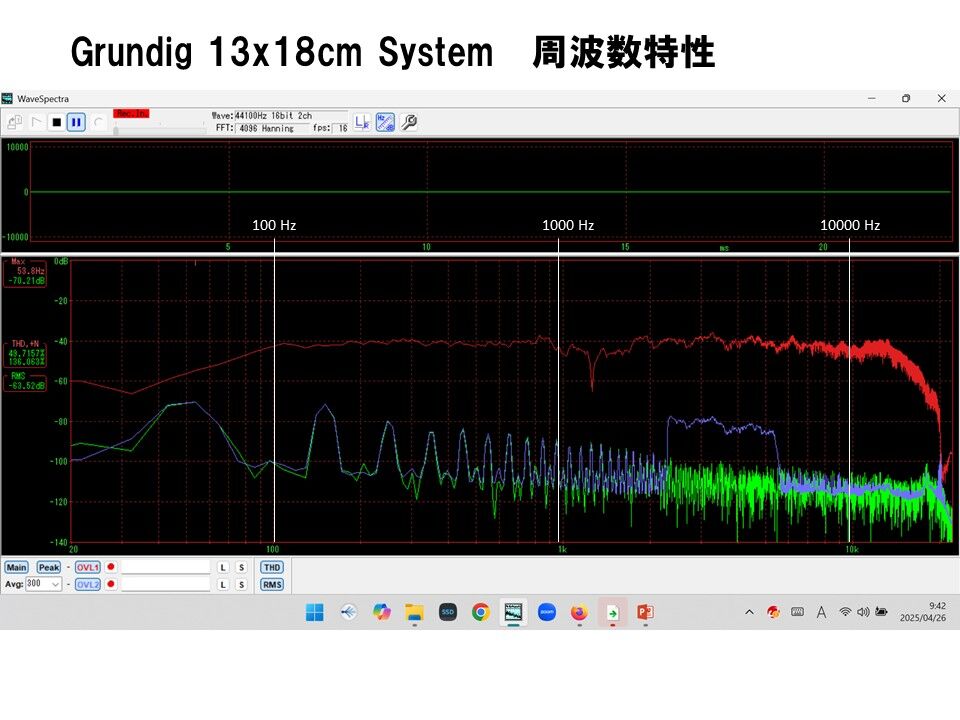Open the Copilot taskbar icon
The height and width of the screenshot is (720, 960).
(x=381, y=612)
